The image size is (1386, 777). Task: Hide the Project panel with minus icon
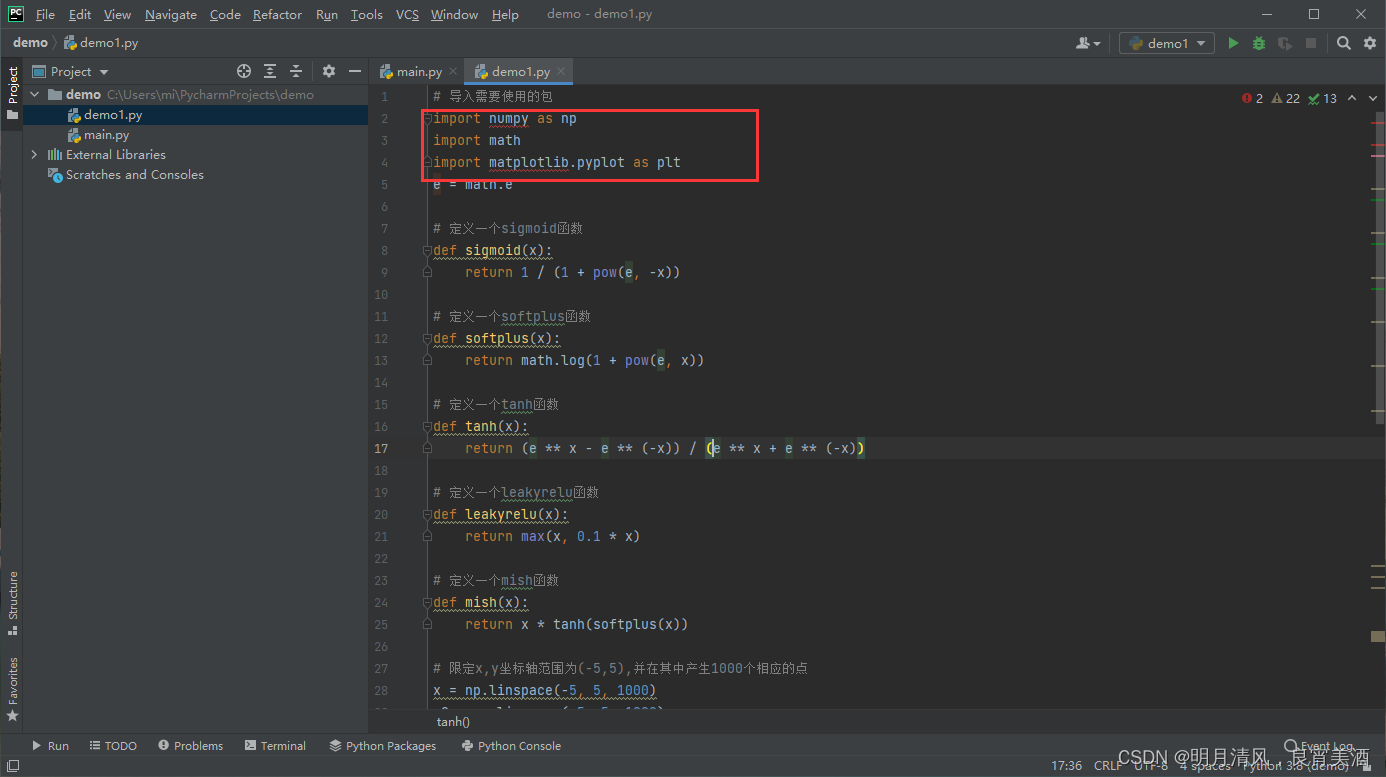pos(355,71)
